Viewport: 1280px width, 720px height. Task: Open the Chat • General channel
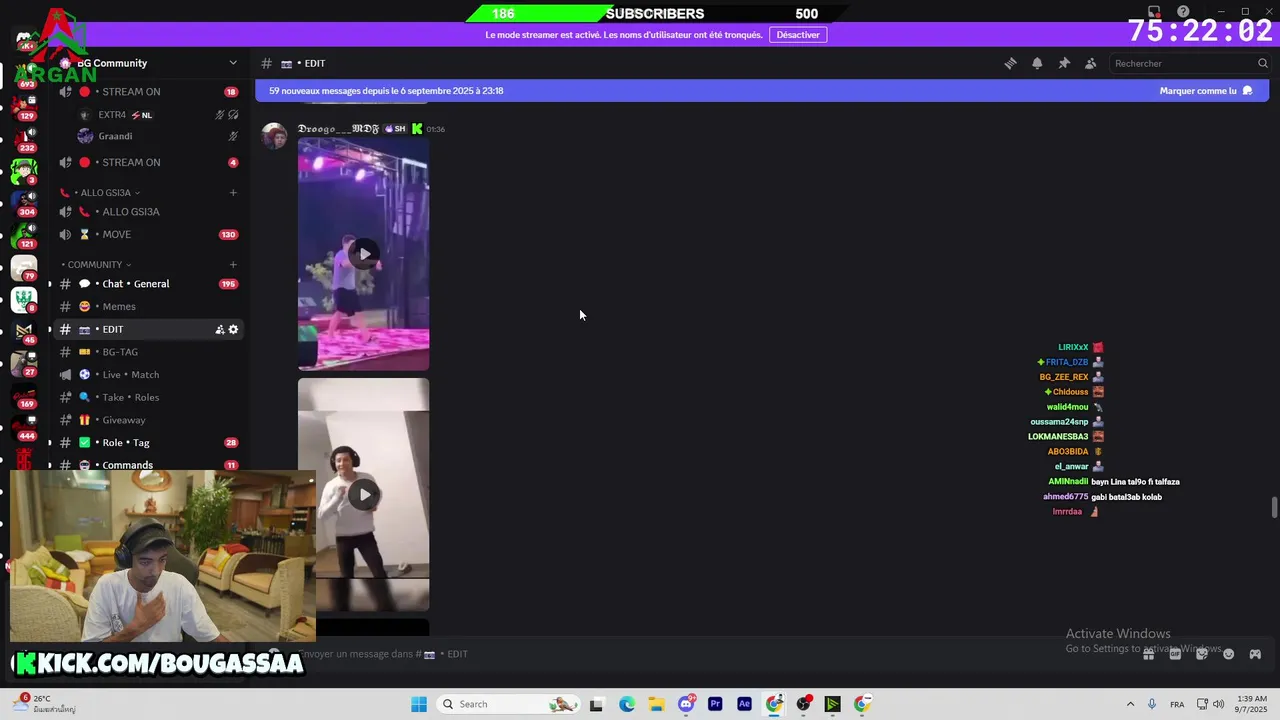tap(150, 284)
